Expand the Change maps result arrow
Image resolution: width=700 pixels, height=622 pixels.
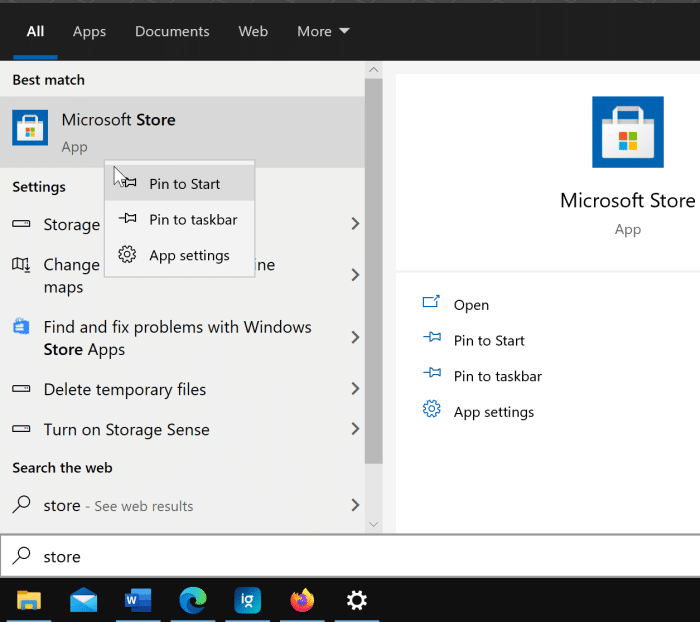(x=355, y=275)
